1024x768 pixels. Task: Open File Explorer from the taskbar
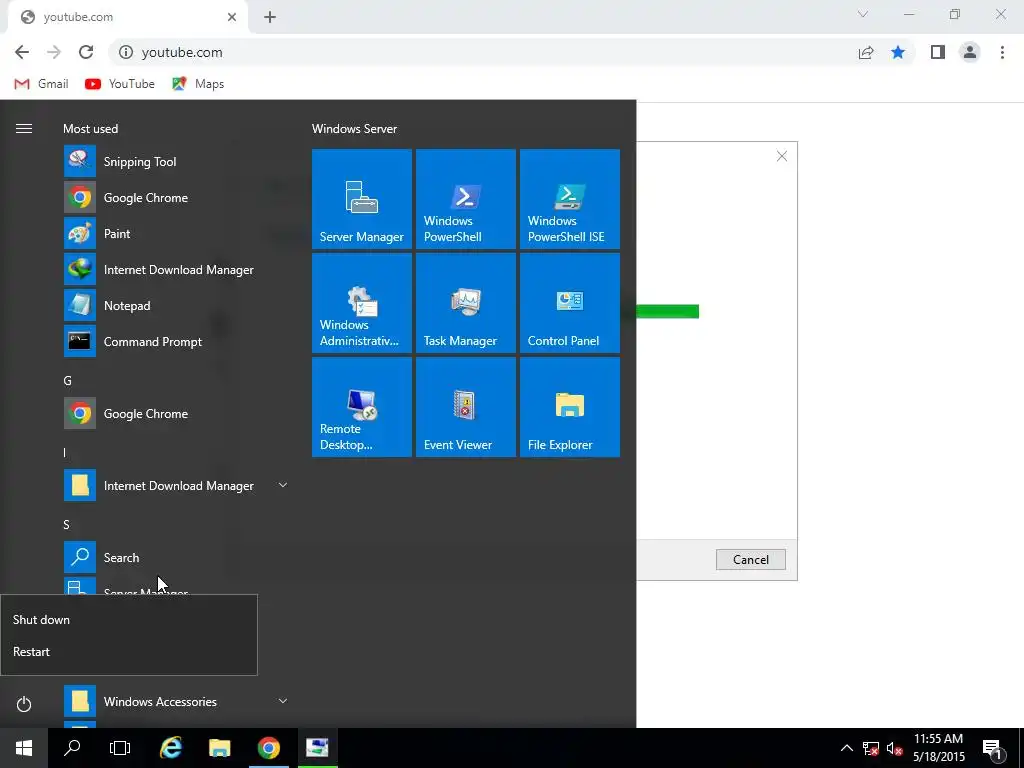219,748
